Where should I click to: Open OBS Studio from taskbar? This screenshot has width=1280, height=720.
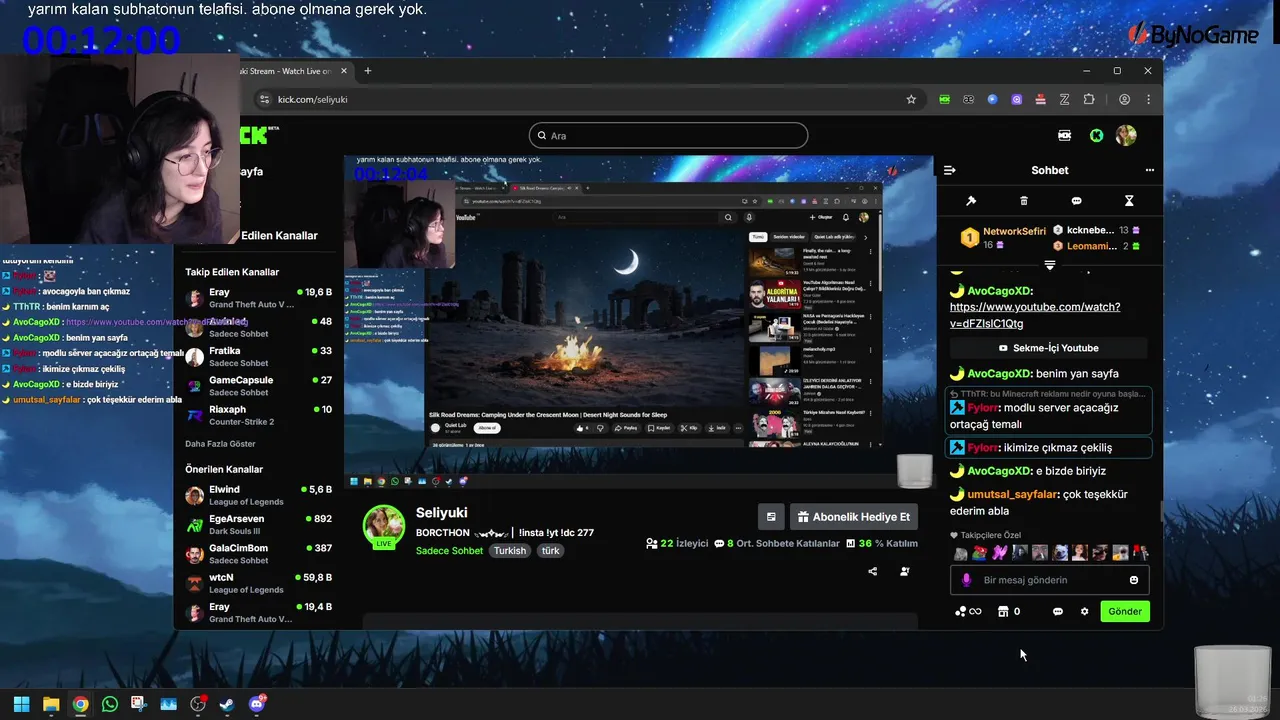pyautogui.click(x=198, y=704)
